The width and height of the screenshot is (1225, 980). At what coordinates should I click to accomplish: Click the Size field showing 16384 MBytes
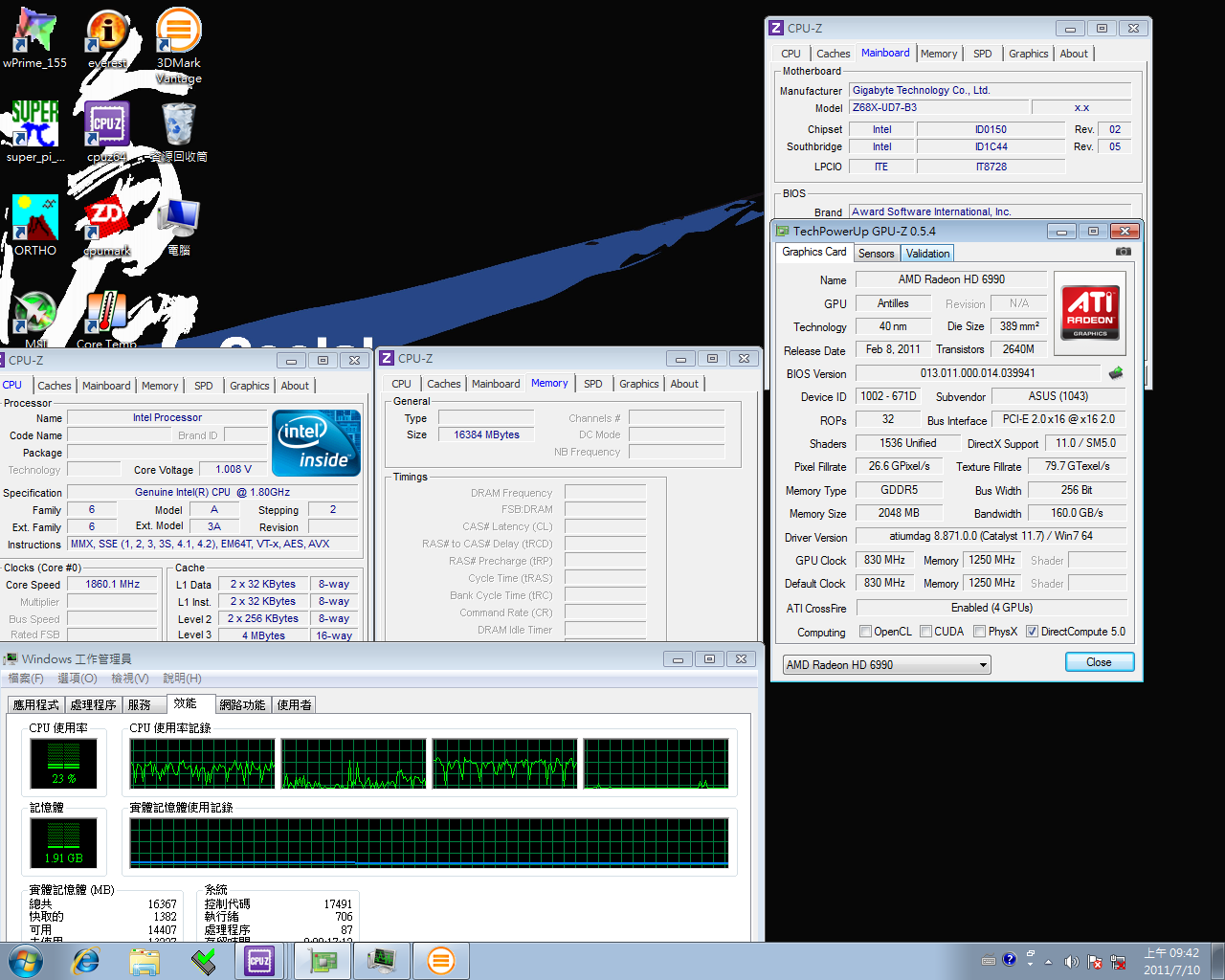coord(486,434)
